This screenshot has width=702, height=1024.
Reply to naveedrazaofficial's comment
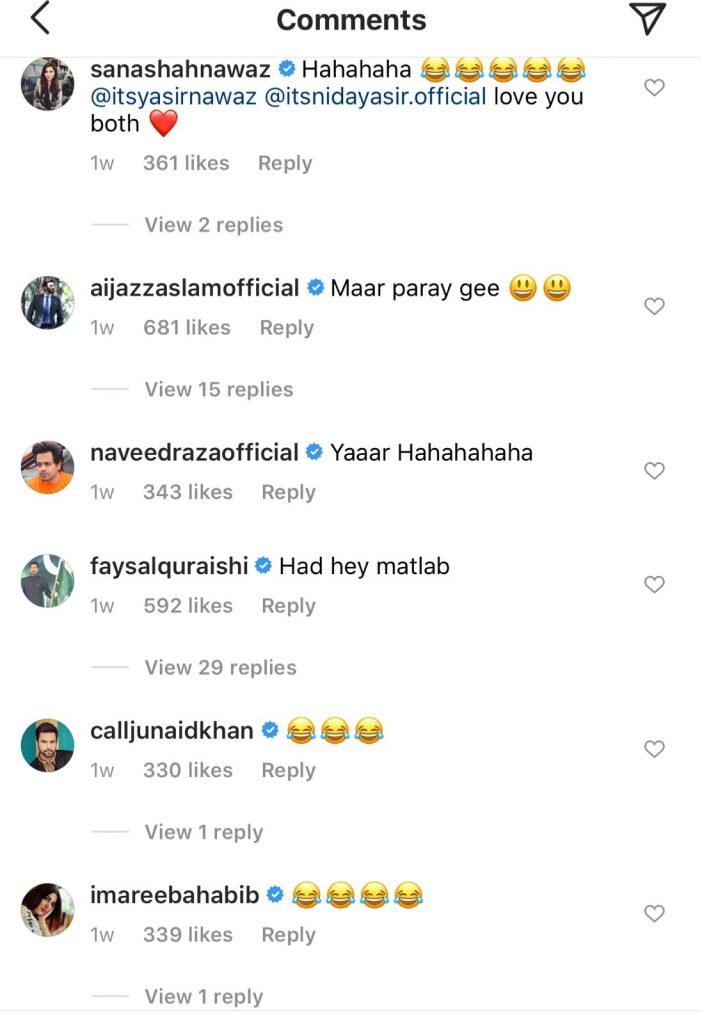tap(288, 492)
